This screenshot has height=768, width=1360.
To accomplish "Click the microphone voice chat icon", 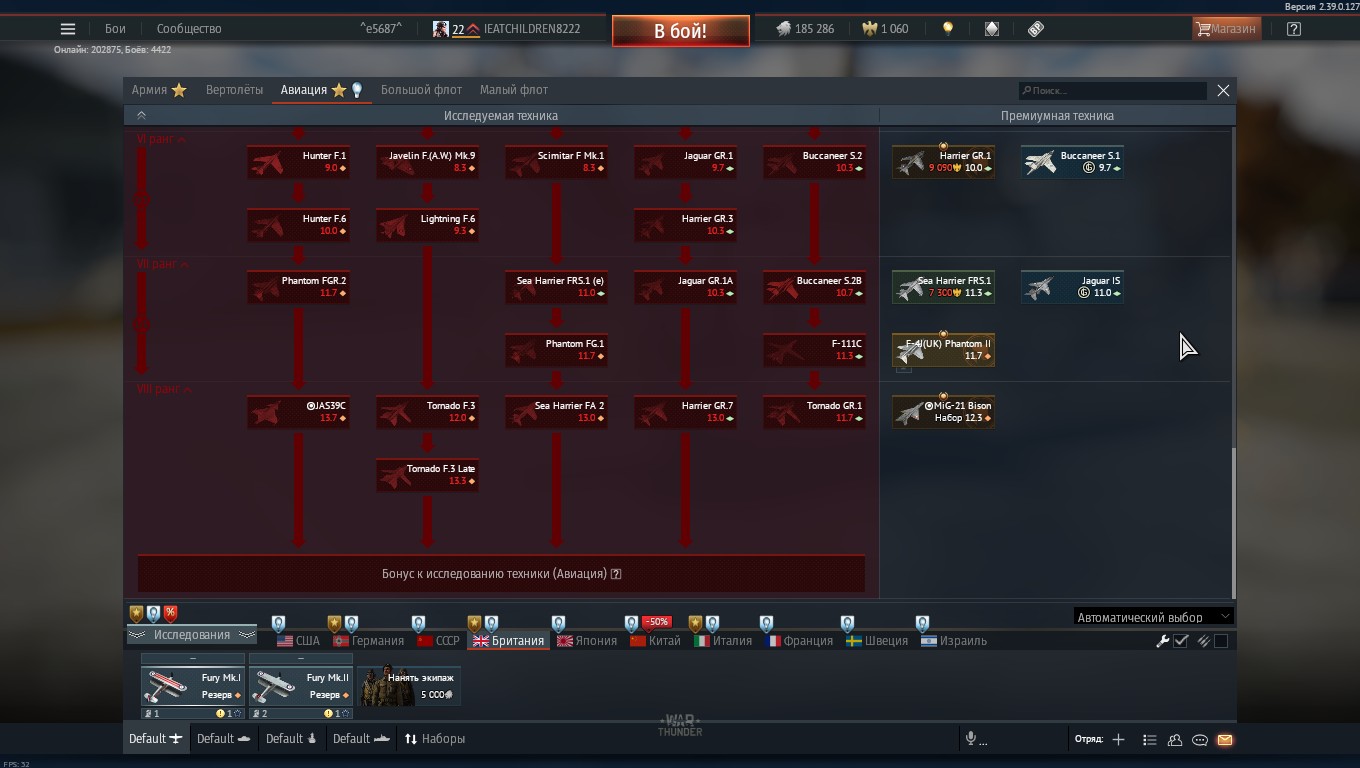I will [970, 739].
